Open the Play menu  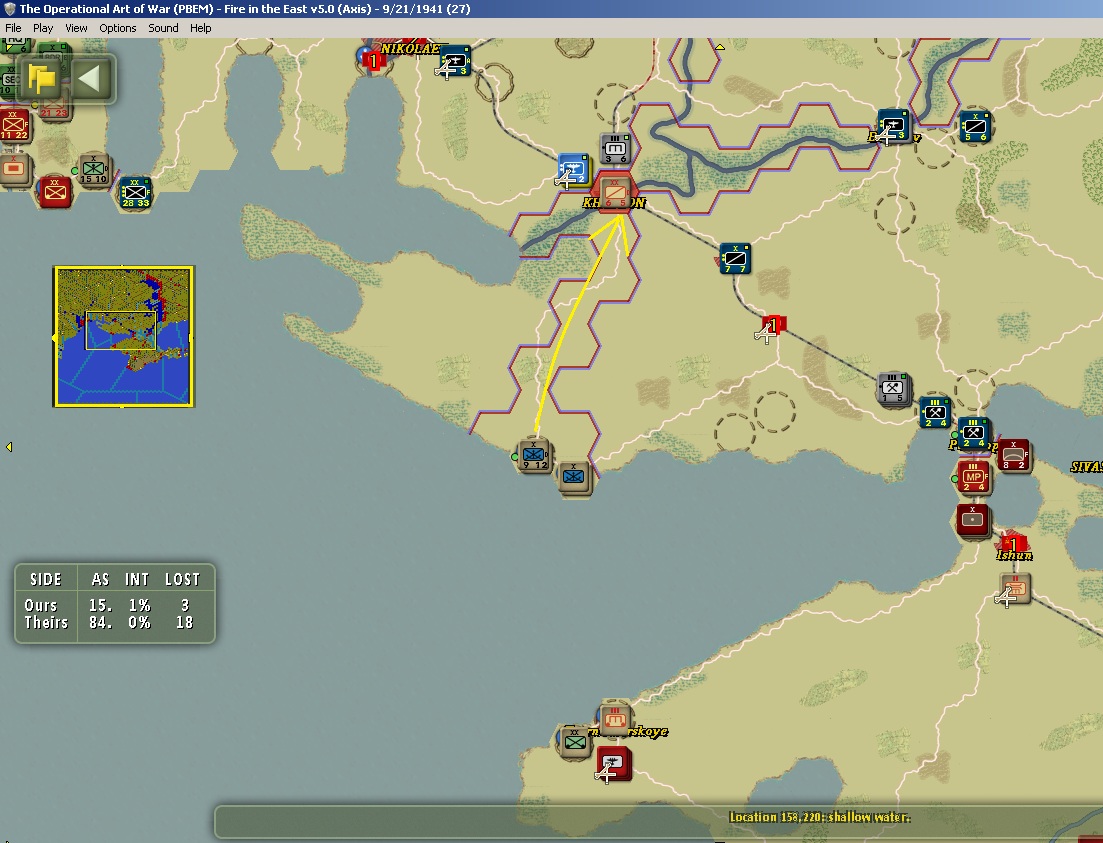point(43,28)
